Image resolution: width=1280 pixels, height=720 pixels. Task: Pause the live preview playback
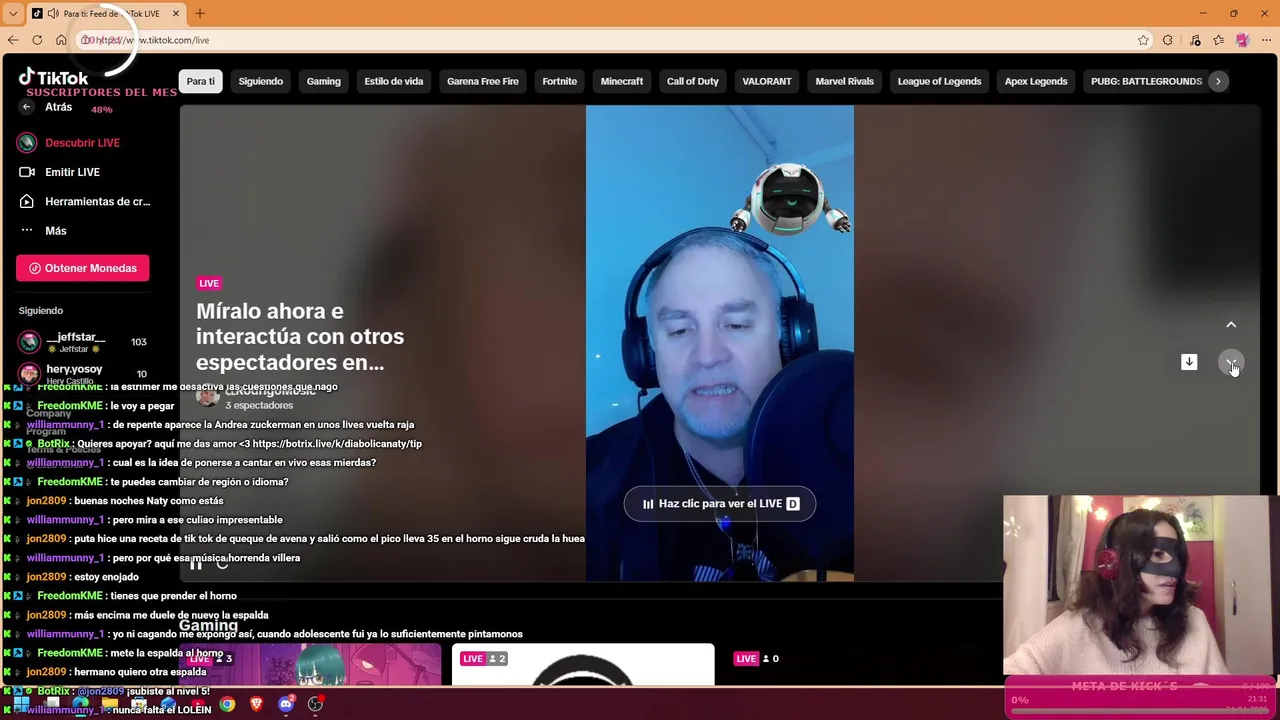point(196,564)
